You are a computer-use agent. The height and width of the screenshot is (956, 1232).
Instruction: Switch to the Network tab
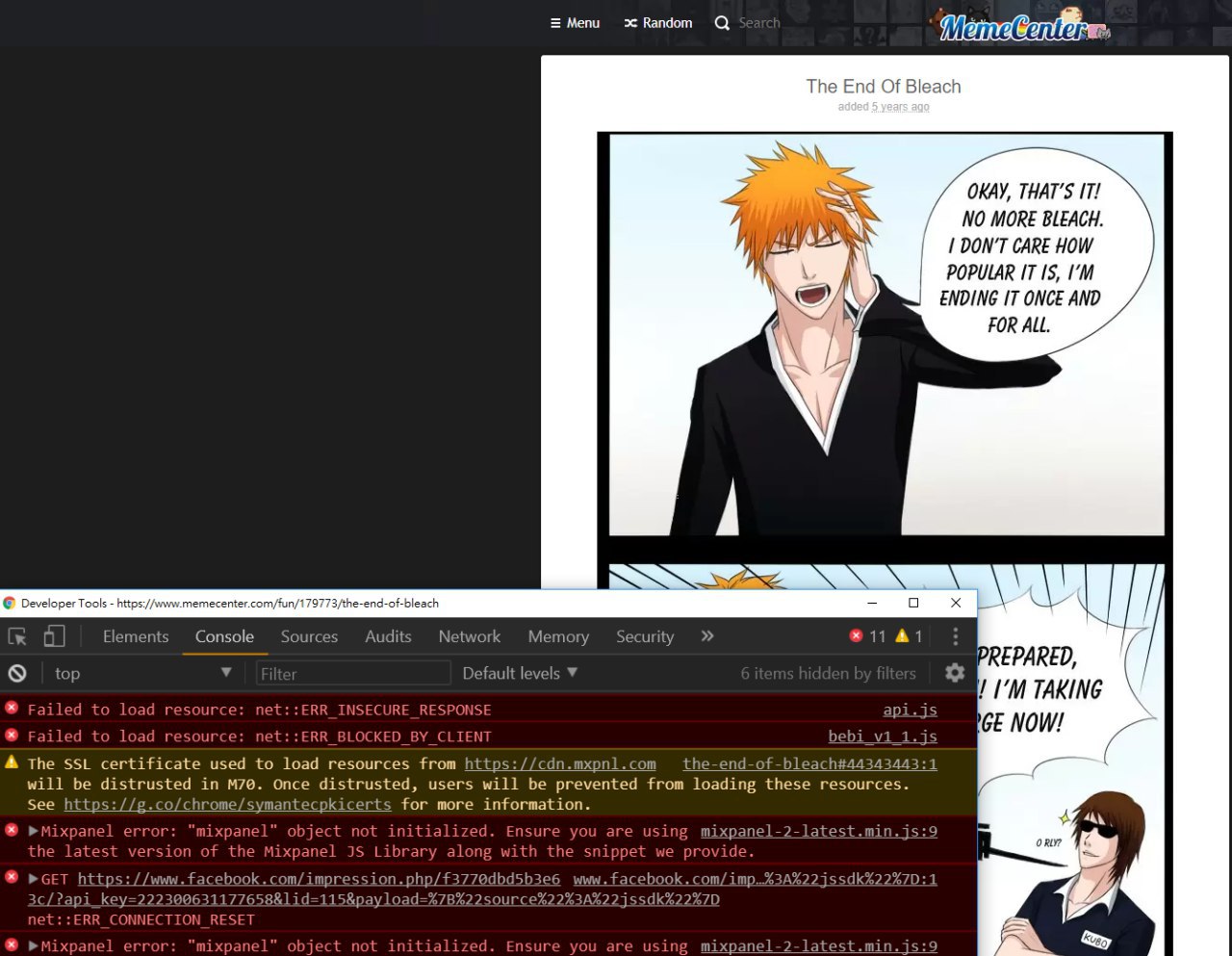[x=469, y=636]
